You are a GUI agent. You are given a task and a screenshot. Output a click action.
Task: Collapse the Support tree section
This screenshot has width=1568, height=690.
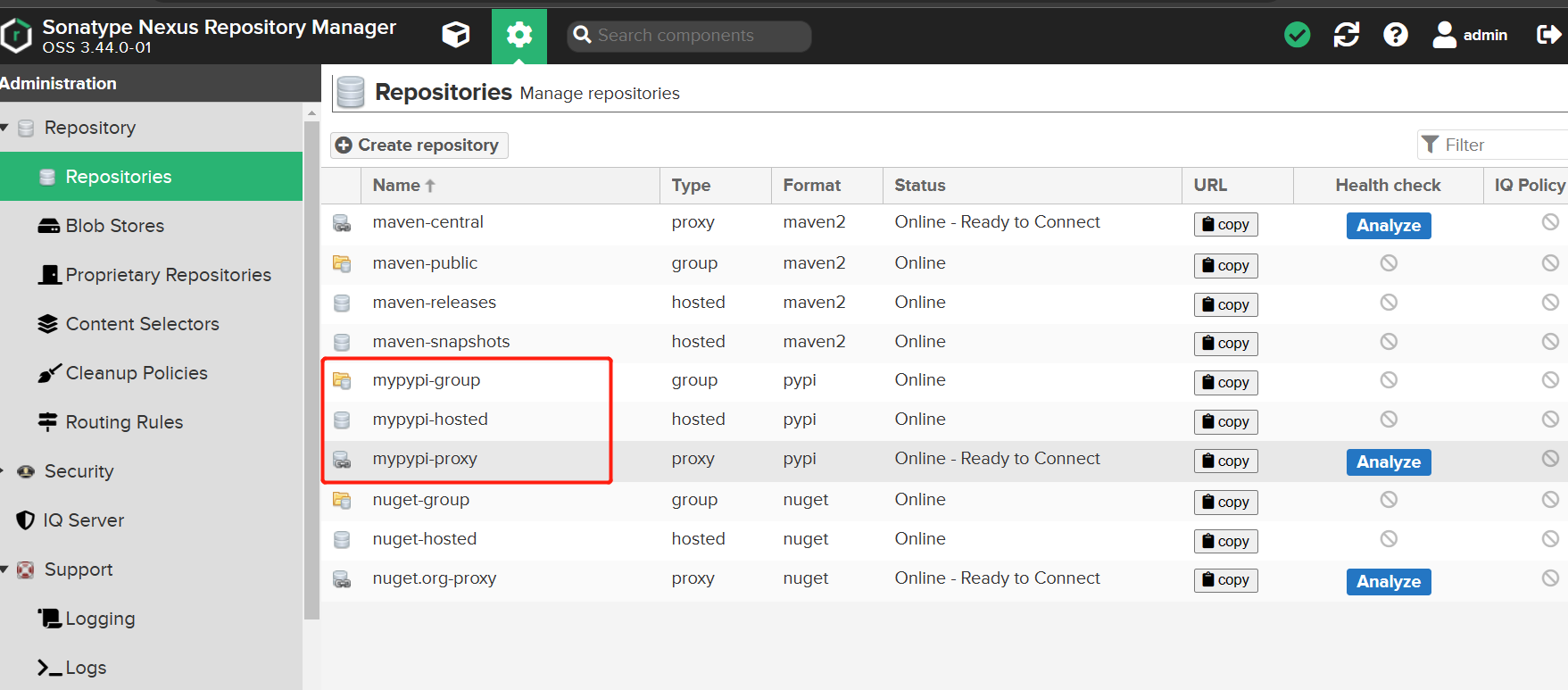point(5,569)
